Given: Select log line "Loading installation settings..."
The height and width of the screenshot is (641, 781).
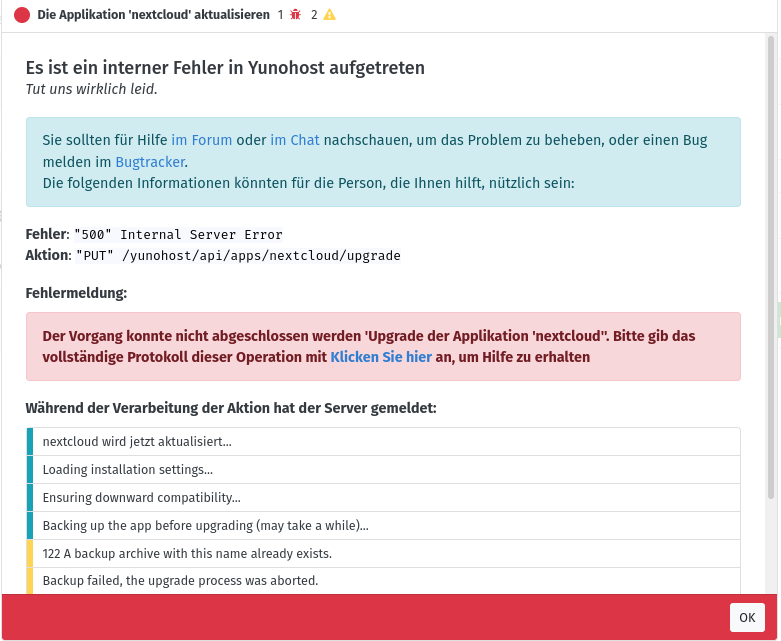Looking at the screenshot, I should [127, 470].
